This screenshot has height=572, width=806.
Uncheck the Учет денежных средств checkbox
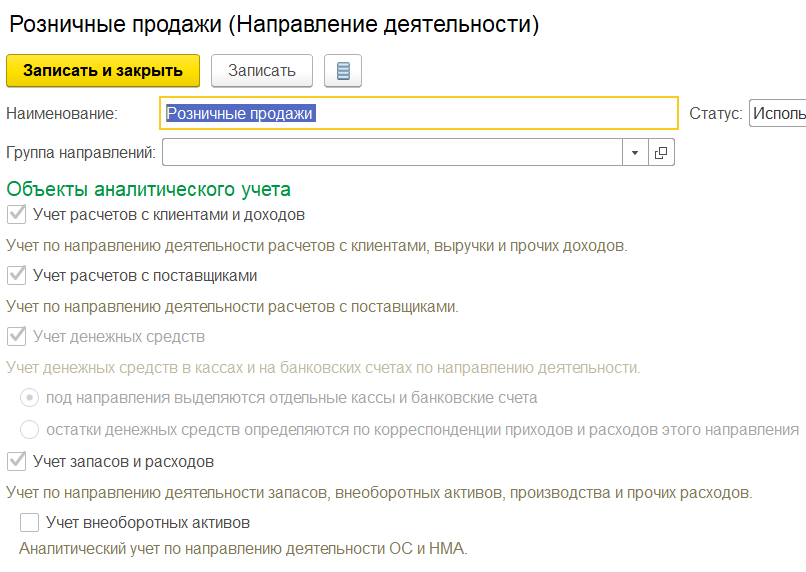click(x=16, y=336)
